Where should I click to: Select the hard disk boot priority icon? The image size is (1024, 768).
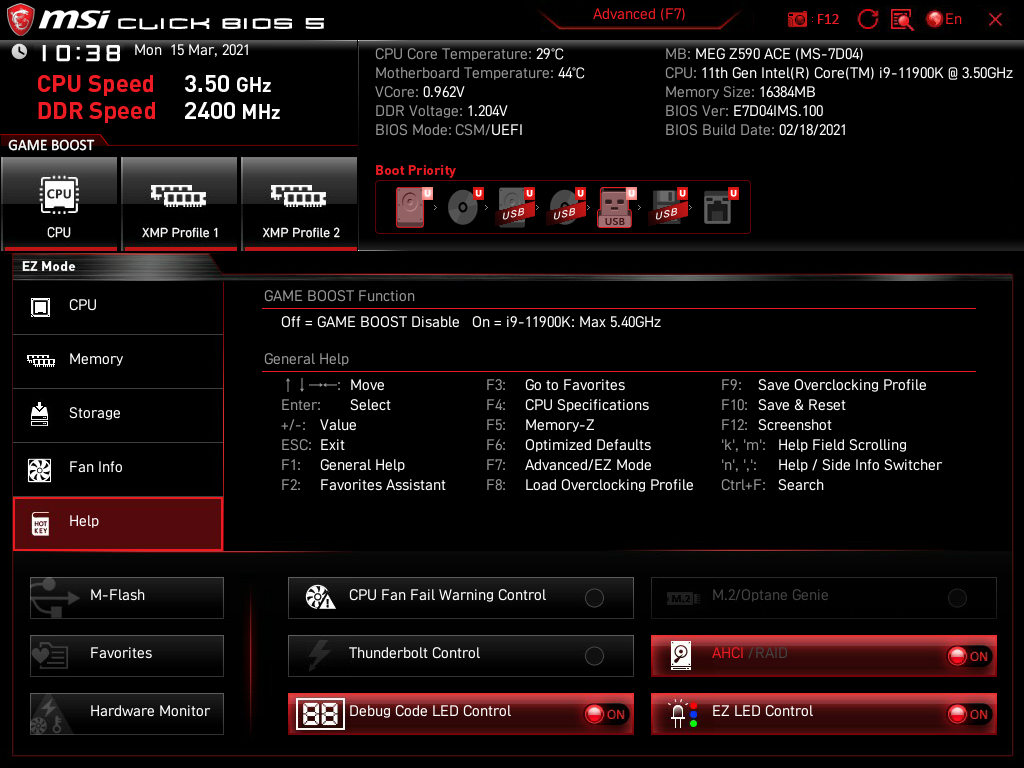[412, 207]
